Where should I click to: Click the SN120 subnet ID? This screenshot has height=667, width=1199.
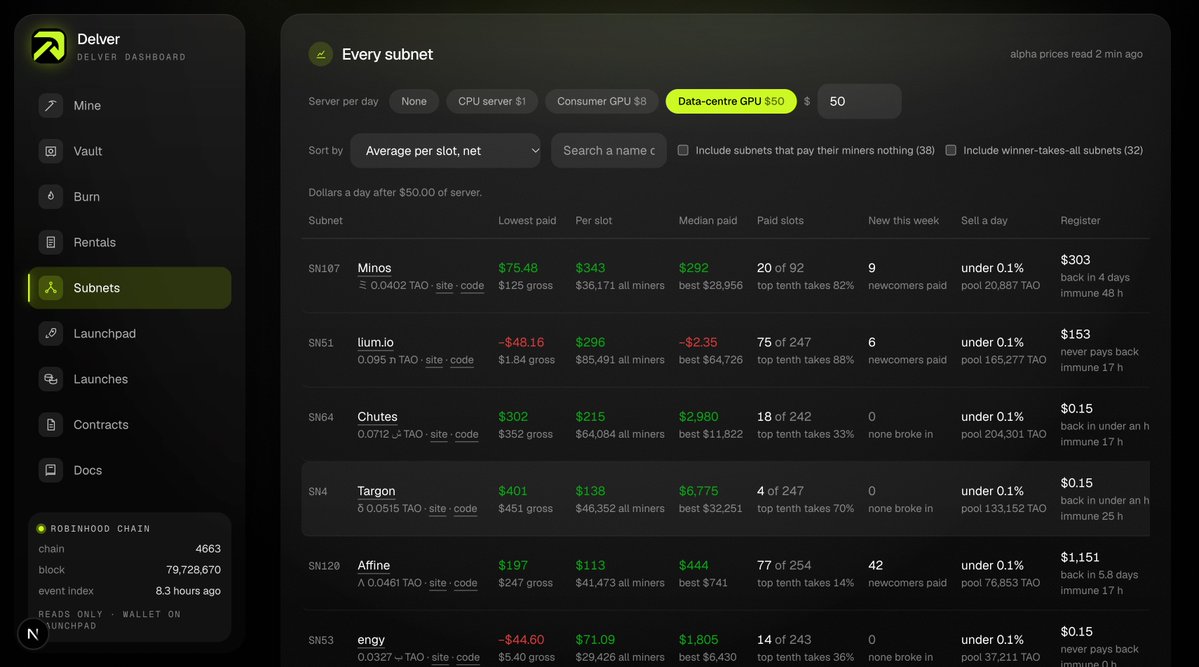pyautogui.click(x=323, y=566)
